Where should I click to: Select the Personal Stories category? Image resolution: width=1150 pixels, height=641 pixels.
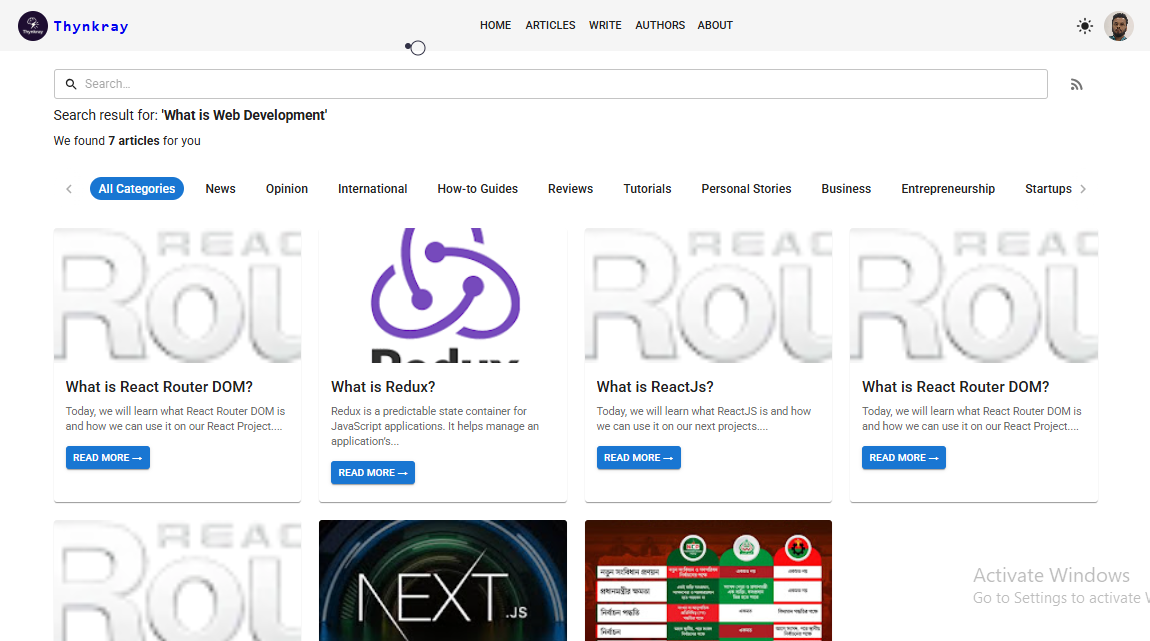747,188
